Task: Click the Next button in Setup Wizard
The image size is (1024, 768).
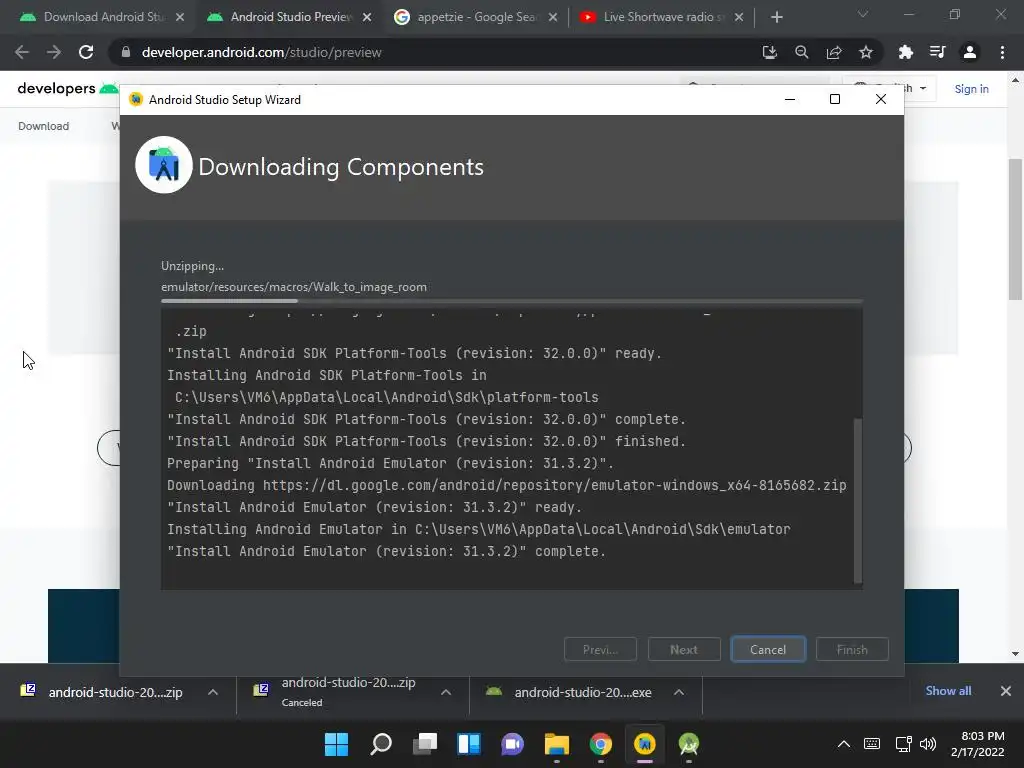Action: pos(684,649)
